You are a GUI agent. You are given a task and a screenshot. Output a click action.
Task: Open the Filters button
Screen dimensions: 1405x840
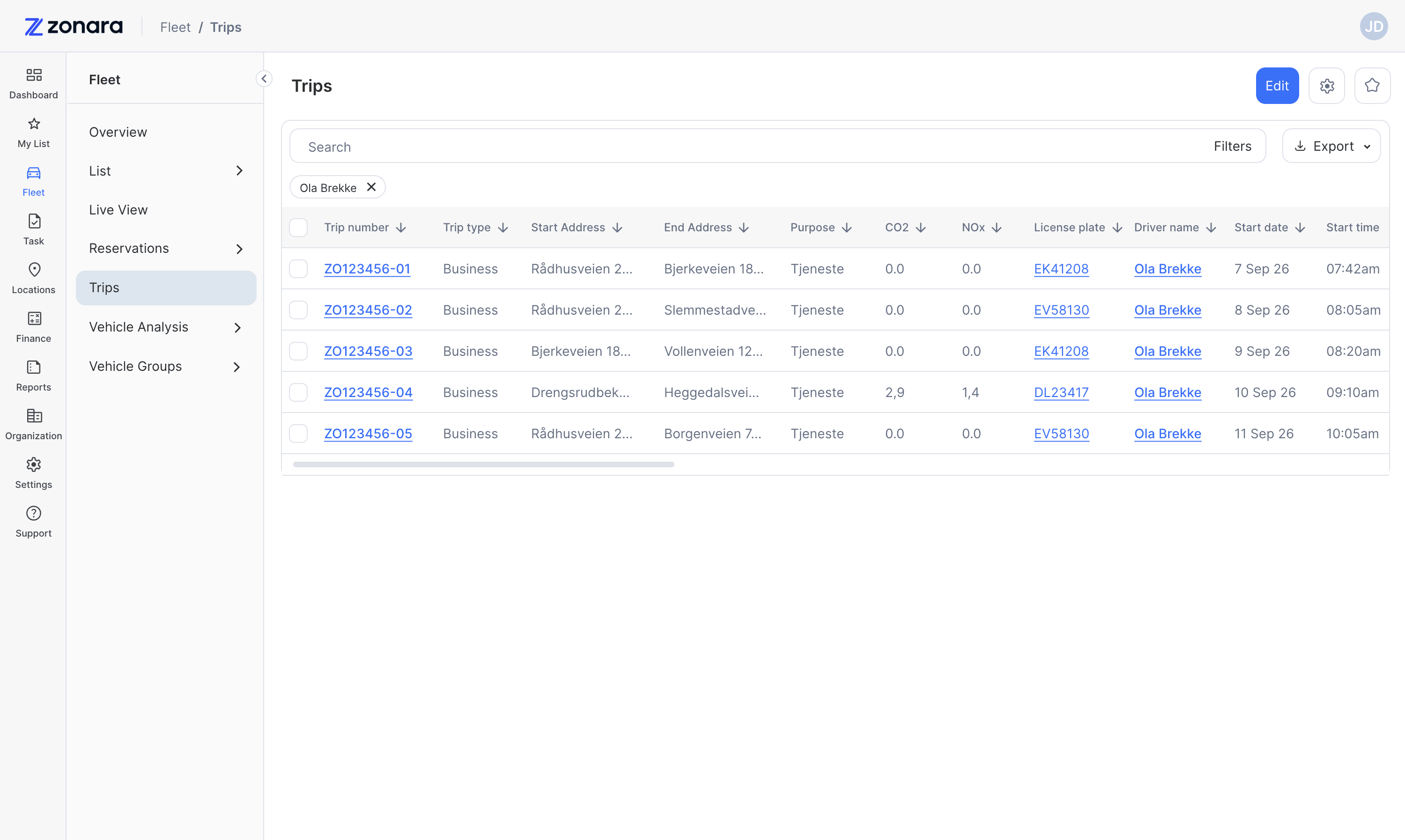coord(1232,146)
